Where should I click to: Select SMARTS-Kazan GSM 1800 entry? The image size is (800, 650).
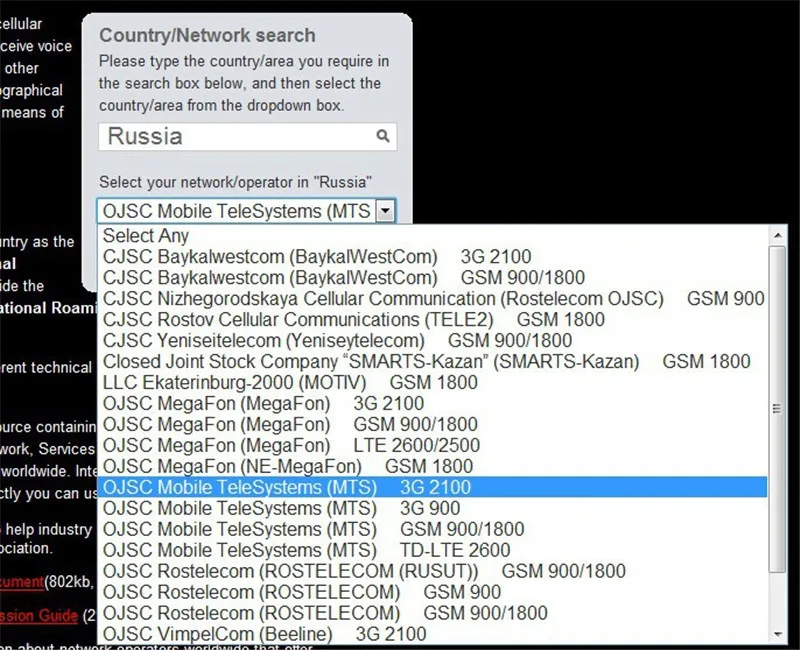pos(432,361)
